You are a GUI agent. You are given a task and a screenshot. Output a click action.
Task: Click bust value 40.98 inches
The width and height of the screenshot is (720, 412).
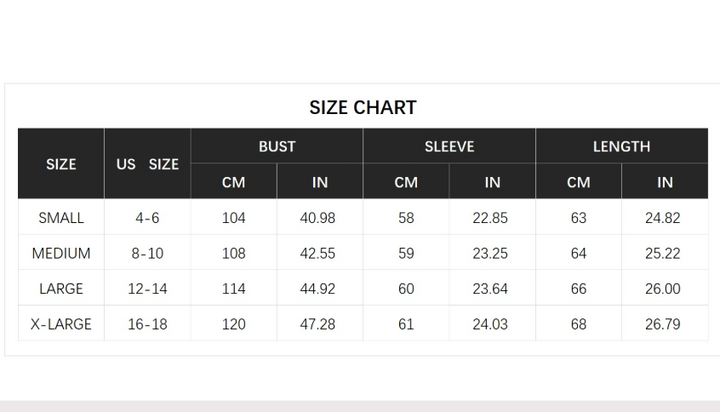click(317, 218)
